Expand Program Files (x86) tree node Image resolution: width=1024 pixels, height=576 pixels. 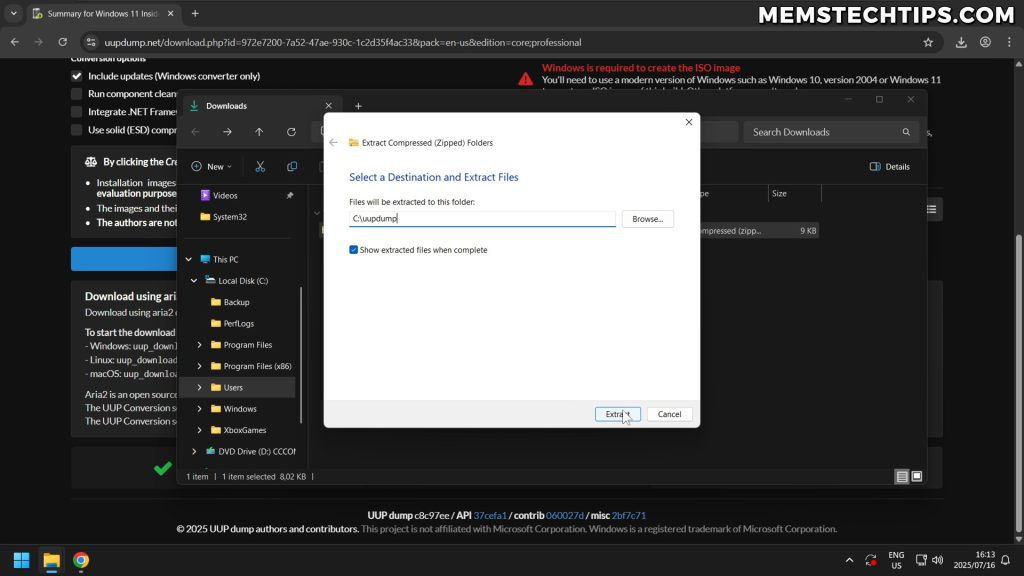coord(199,366)
